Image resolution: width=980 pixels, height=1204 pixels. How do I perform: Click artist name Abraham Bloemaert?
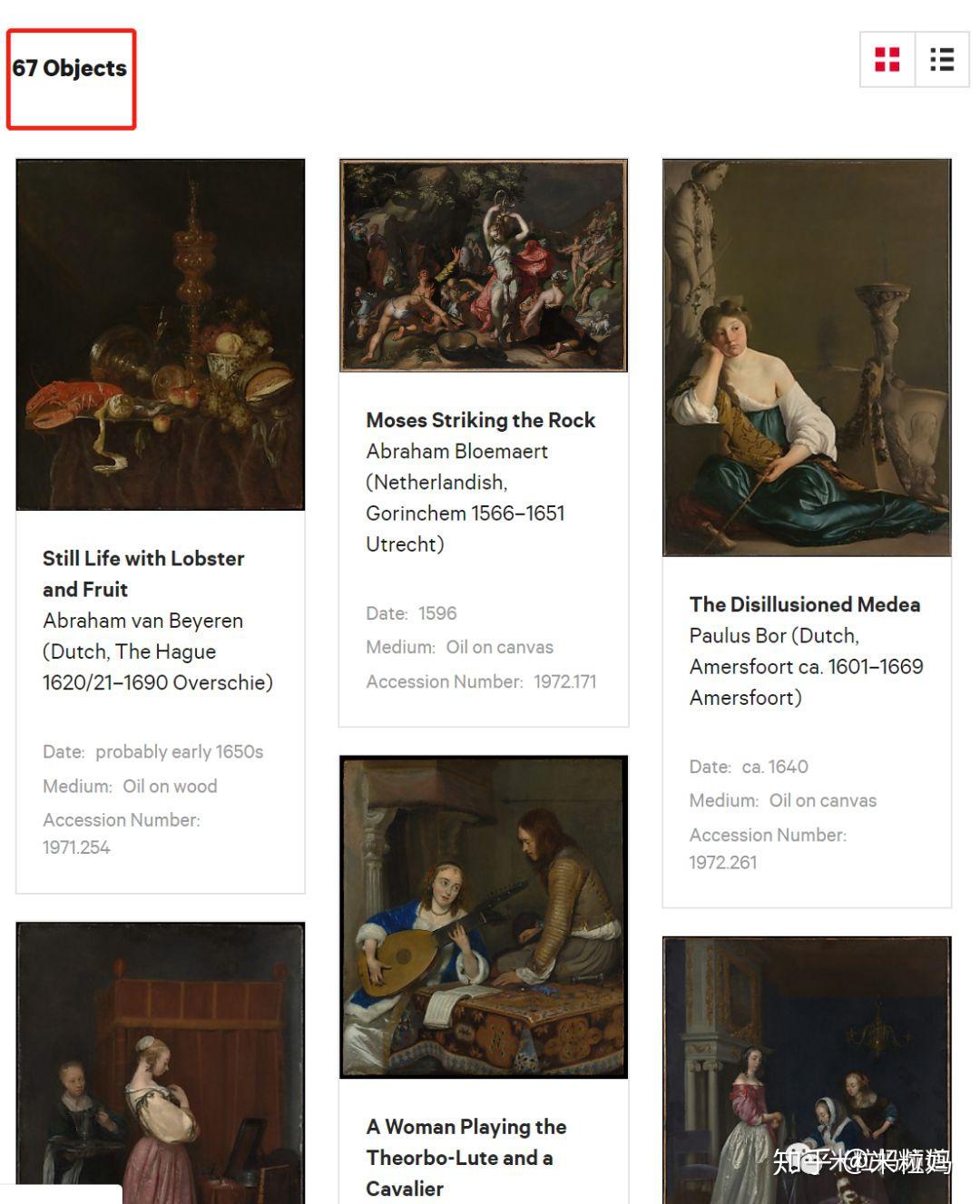457,451
